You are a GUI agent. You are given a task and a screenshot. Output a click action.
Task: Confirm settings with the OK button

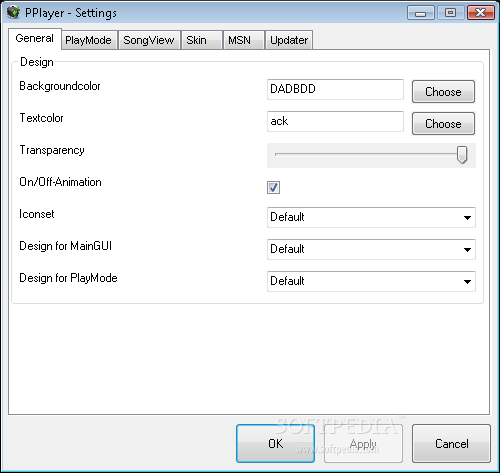click(x=275, y=444)
